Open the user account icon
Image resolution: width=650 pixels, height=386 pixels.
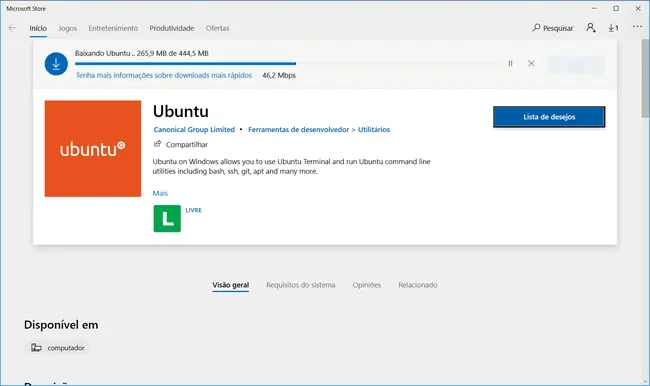[x=591, y=28]
